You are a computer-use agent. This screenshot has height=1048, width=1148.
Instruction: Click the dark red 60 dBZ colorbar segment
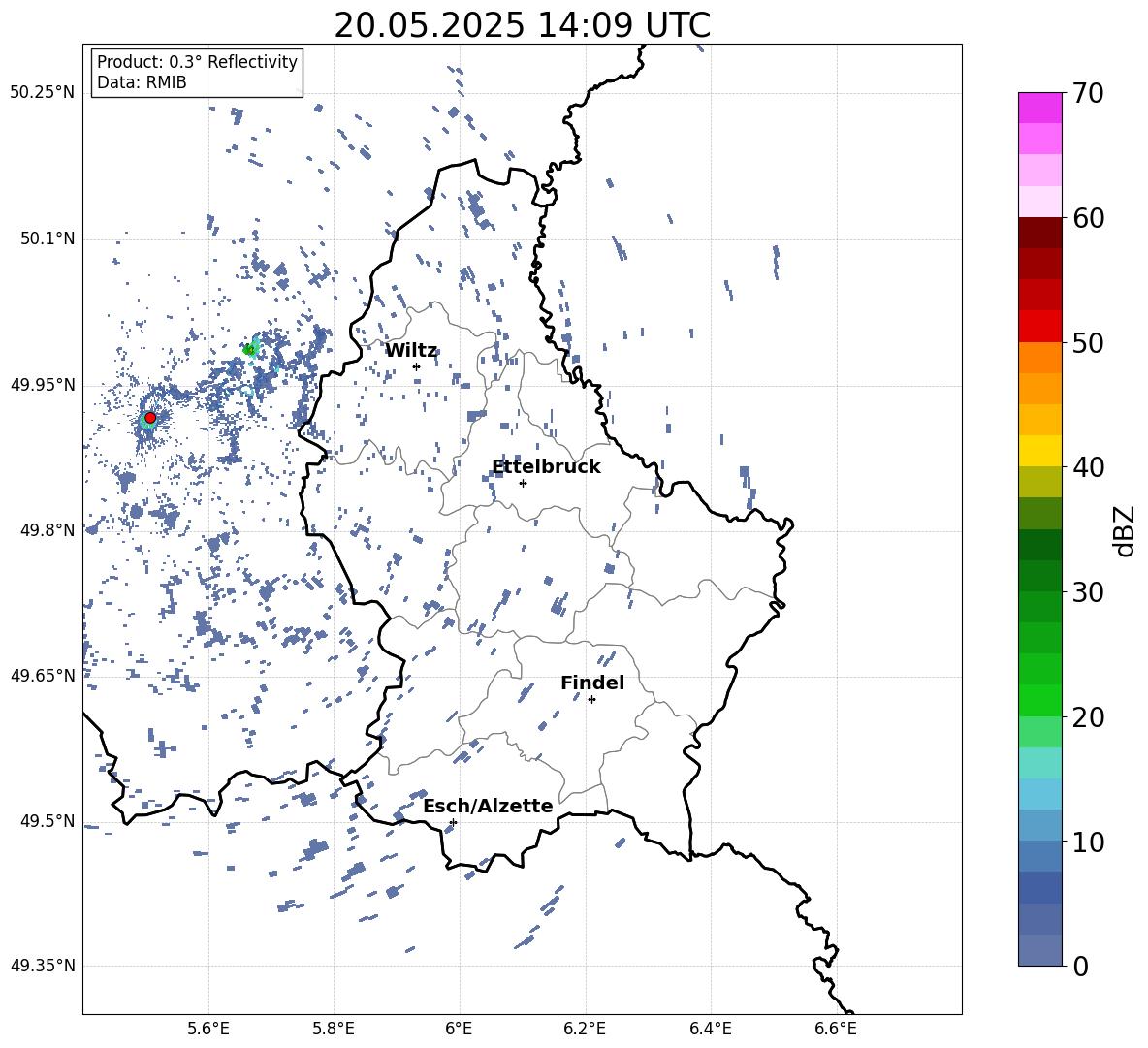pos(1040,233)
